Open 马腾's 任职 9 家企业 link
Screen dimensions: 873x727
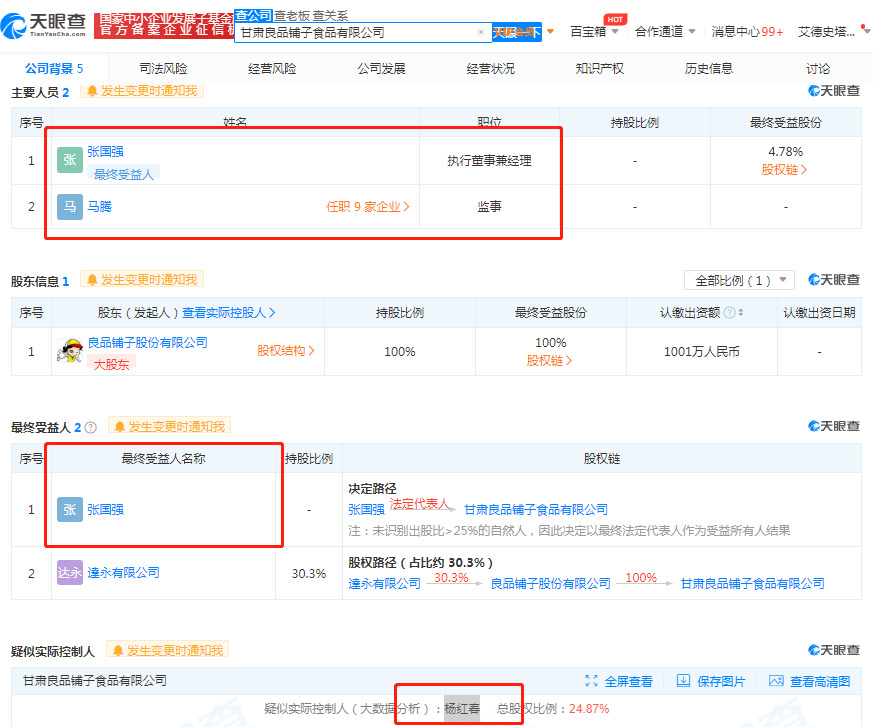[368, 207]
